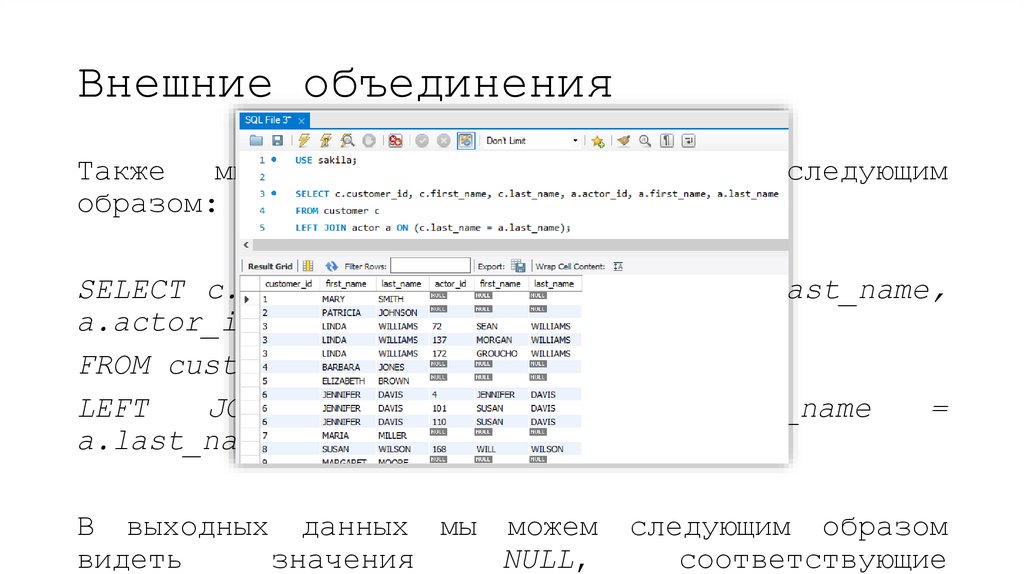This screenshot has height=574, width=1024.
Task: Click the FROM customer c line
Action: click(337, 211)
